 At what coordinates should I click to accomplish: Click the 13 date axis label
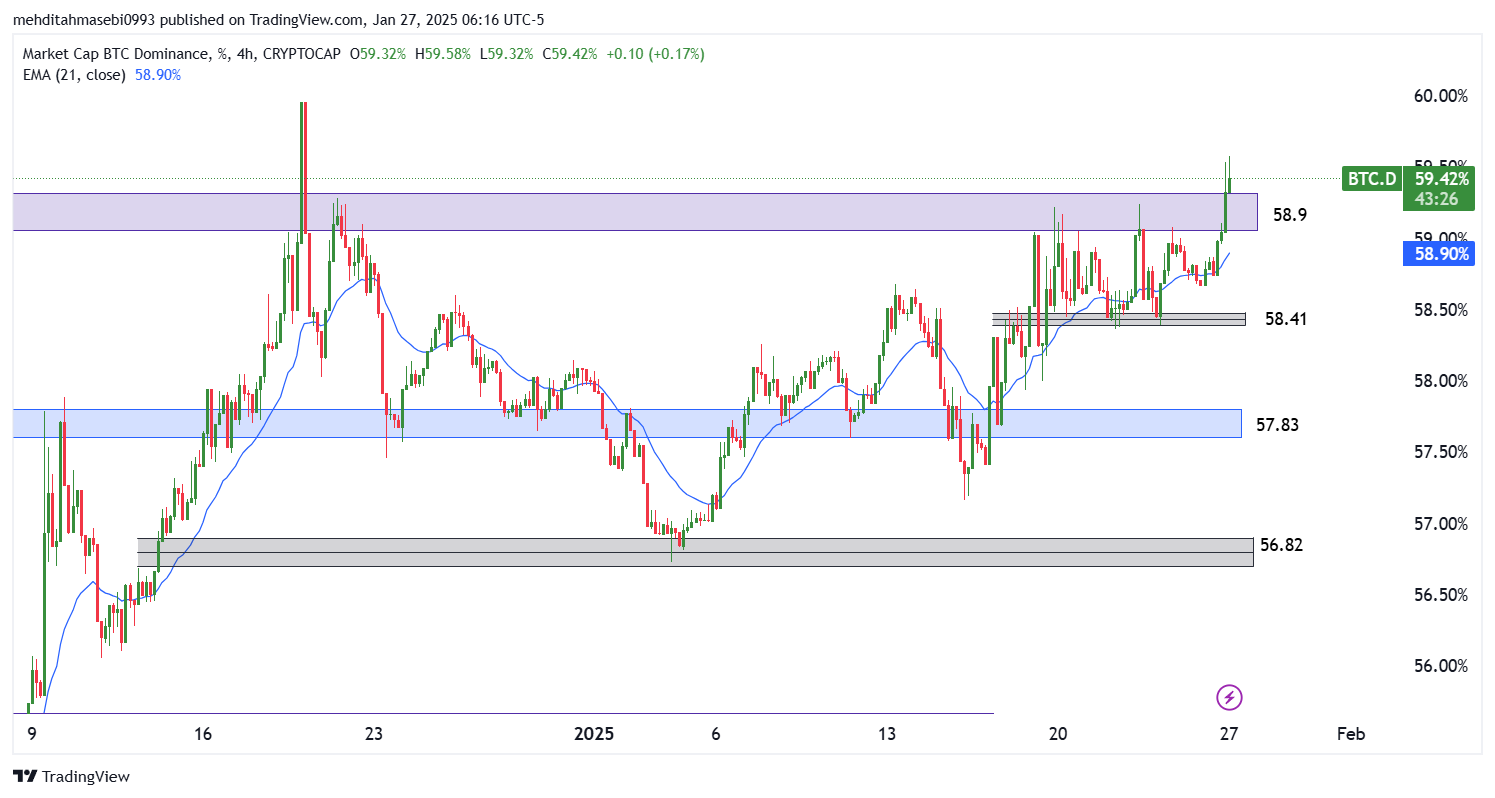point(887,734)
